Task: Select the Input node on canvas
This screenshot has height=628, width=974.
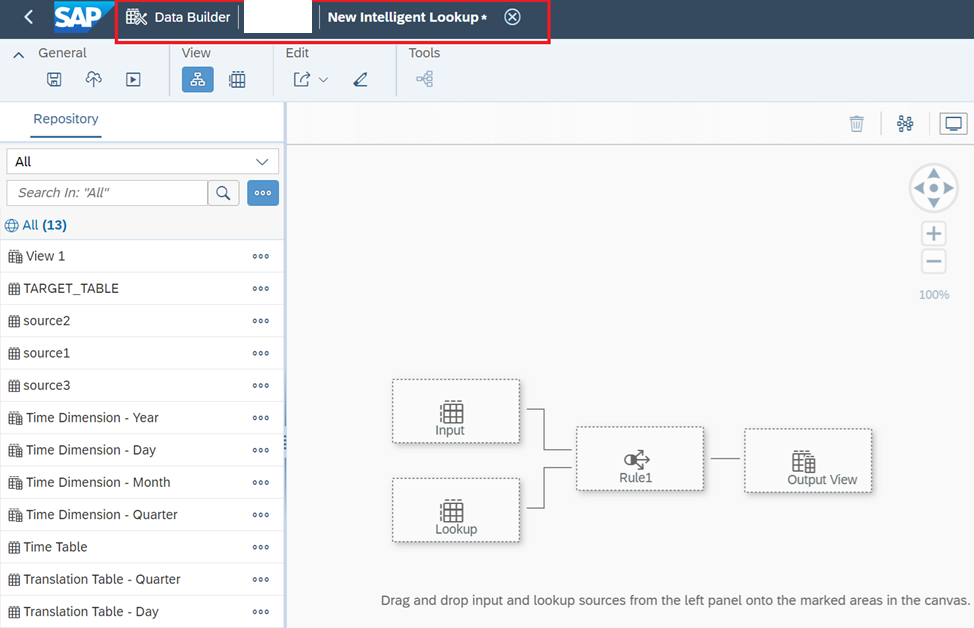Action: (x=456, y=411)
